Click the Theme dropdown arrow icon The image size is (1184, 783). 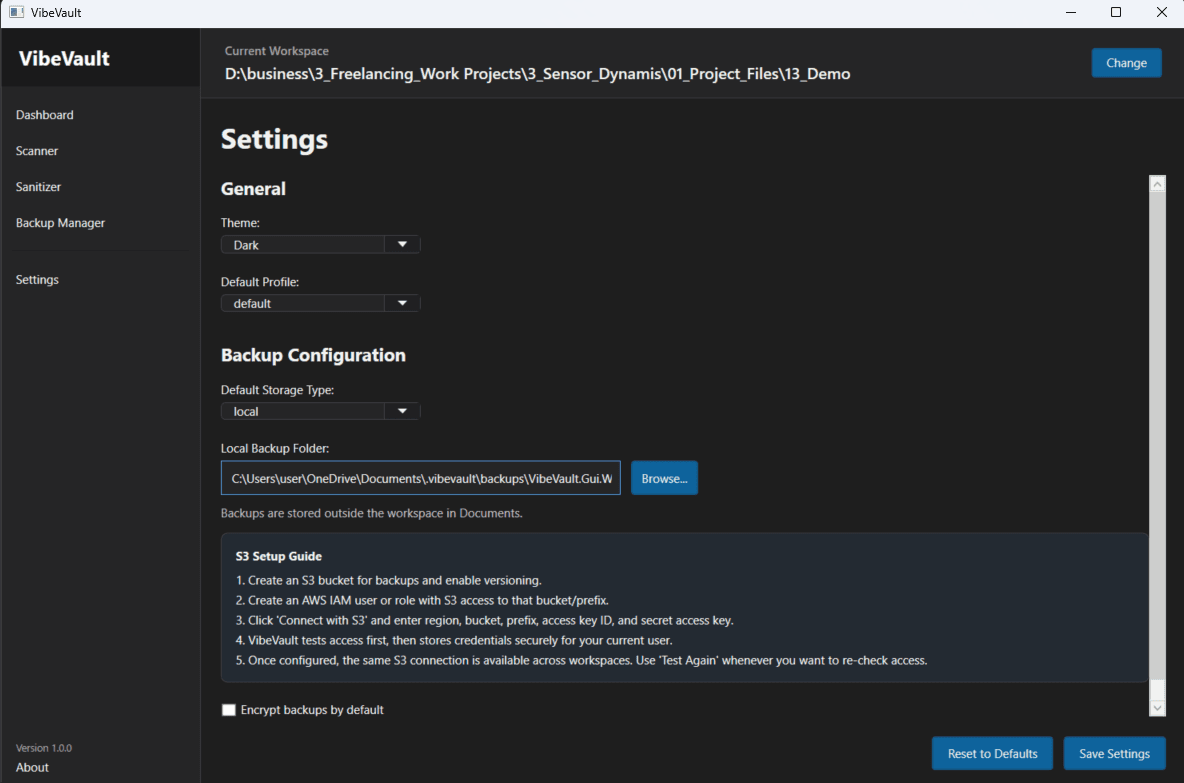(403, 243)
